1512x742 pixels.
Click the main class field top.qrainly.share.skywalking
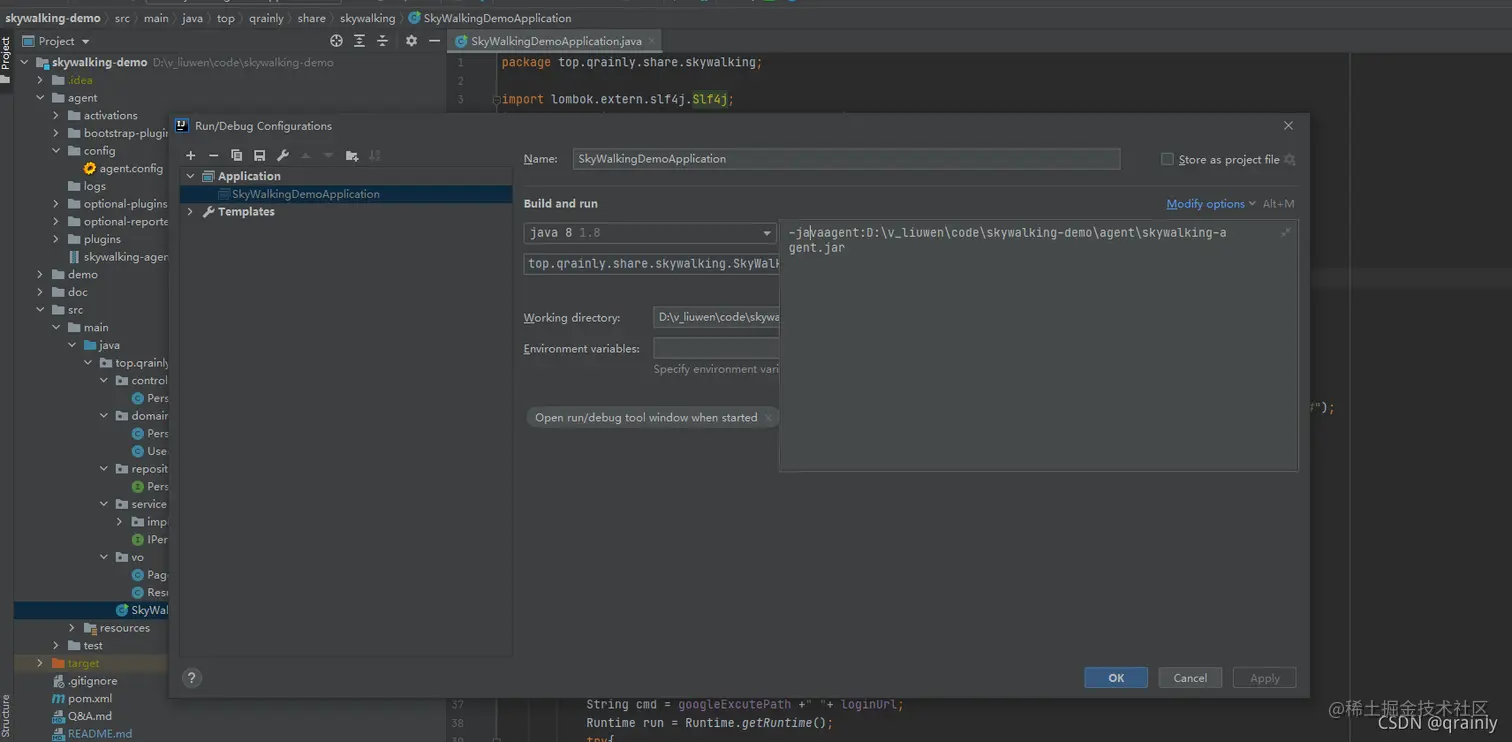point(651,264)
